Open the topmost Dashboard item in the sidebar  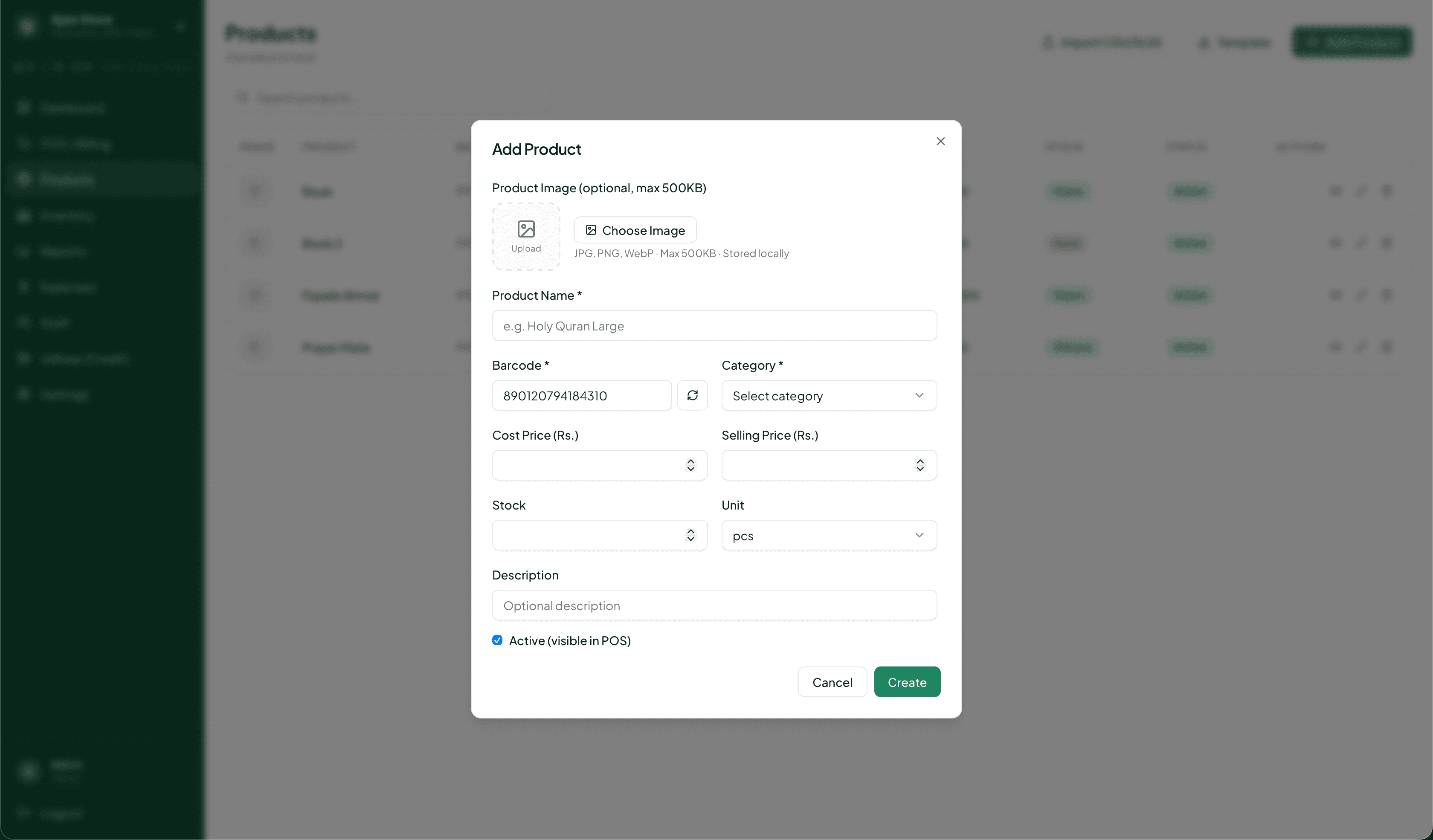coord(73,108)
